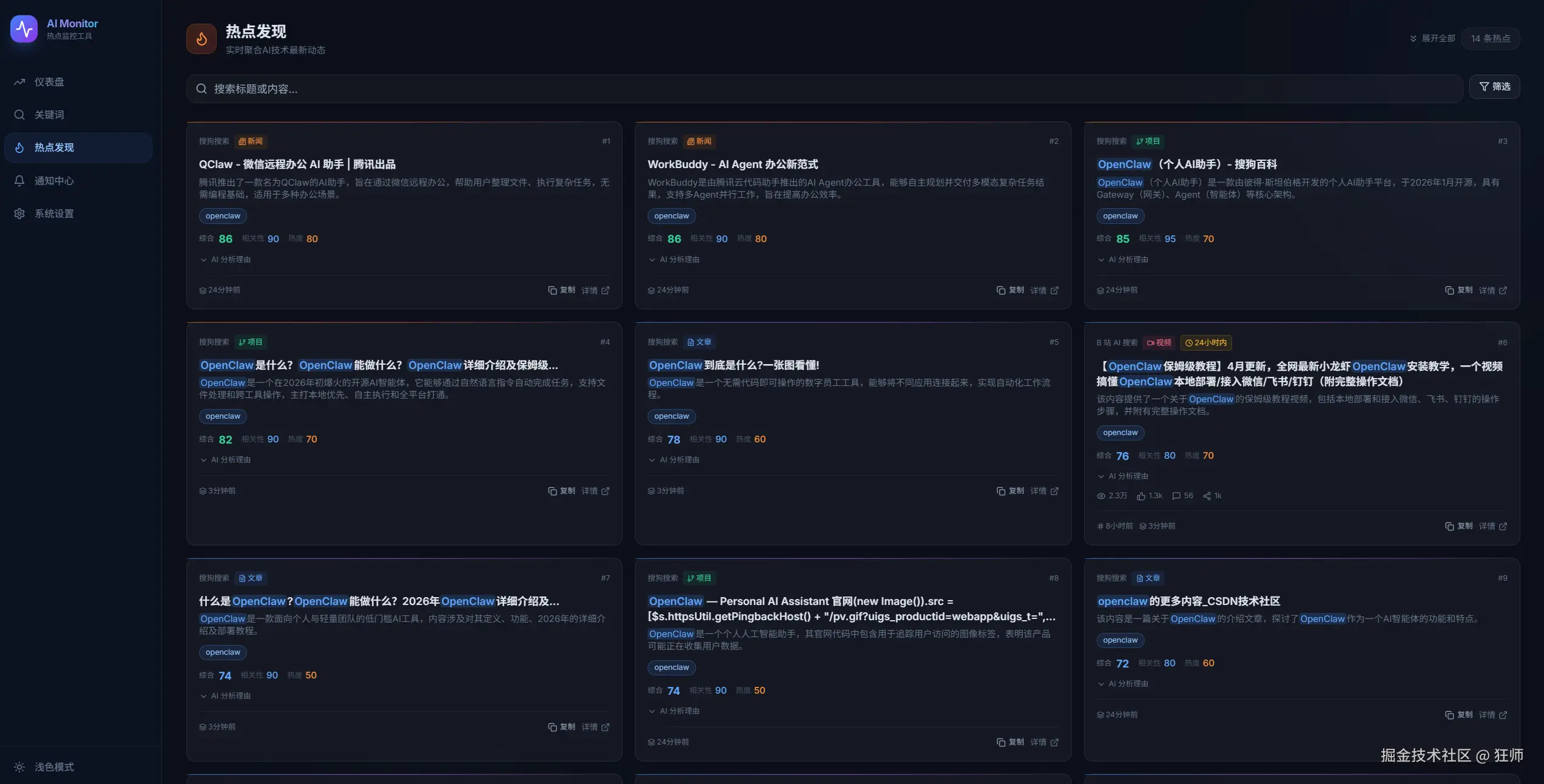
Task: Go to 通知中心 in sidebar
Action: (53, 181)
